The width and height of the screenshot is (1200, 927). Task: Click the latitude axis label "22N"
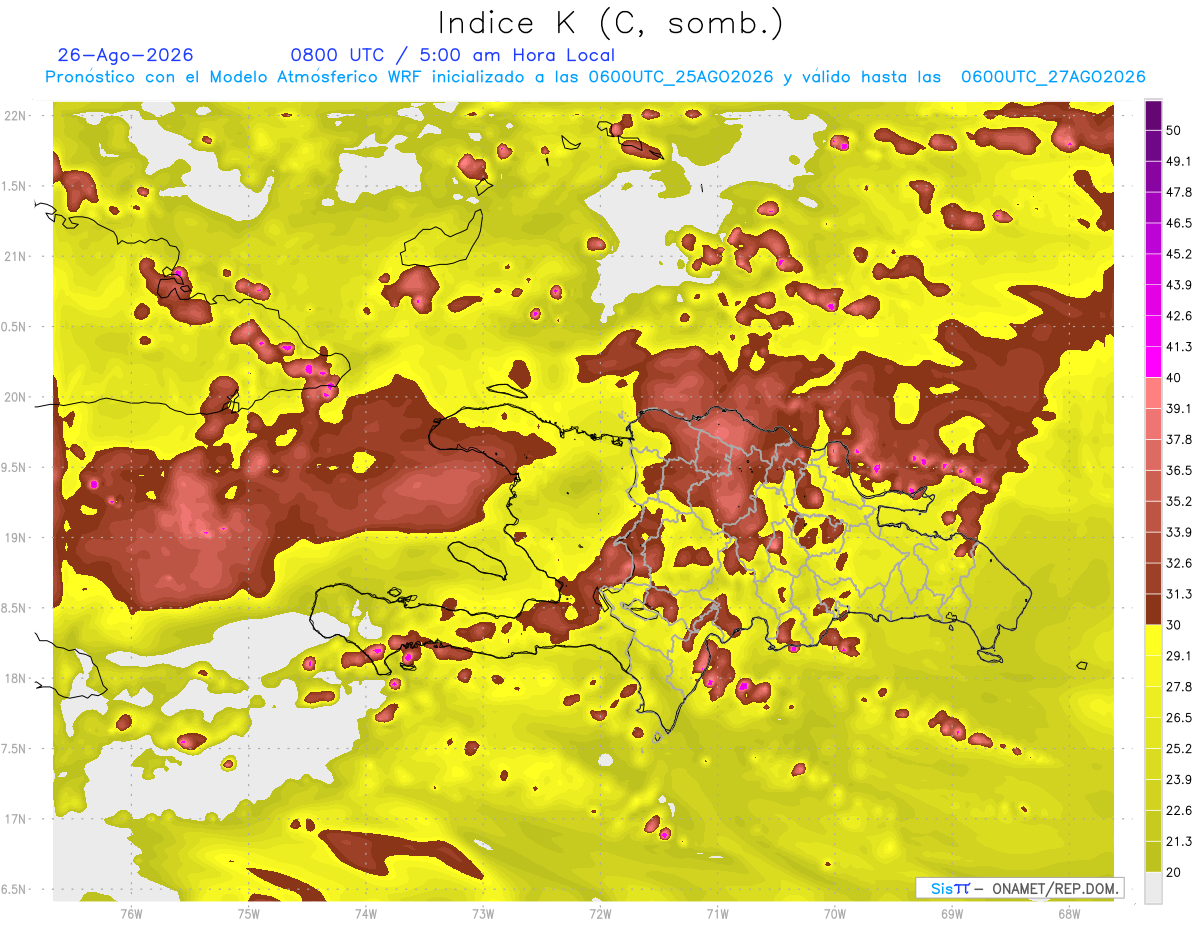tap(17, 116)
